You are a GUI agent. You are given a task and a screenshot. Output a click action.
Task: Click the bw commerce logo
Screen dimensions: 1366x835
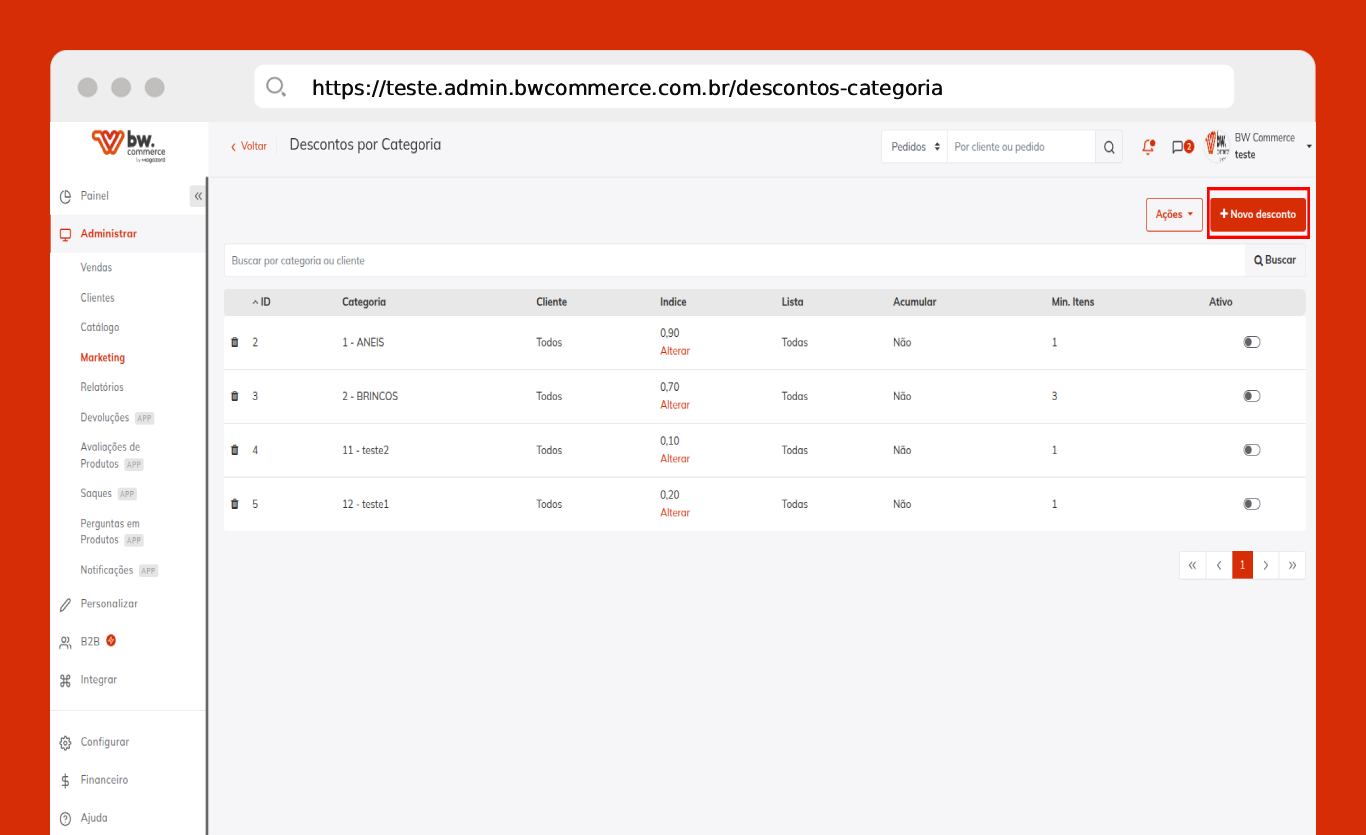[128, 146]
